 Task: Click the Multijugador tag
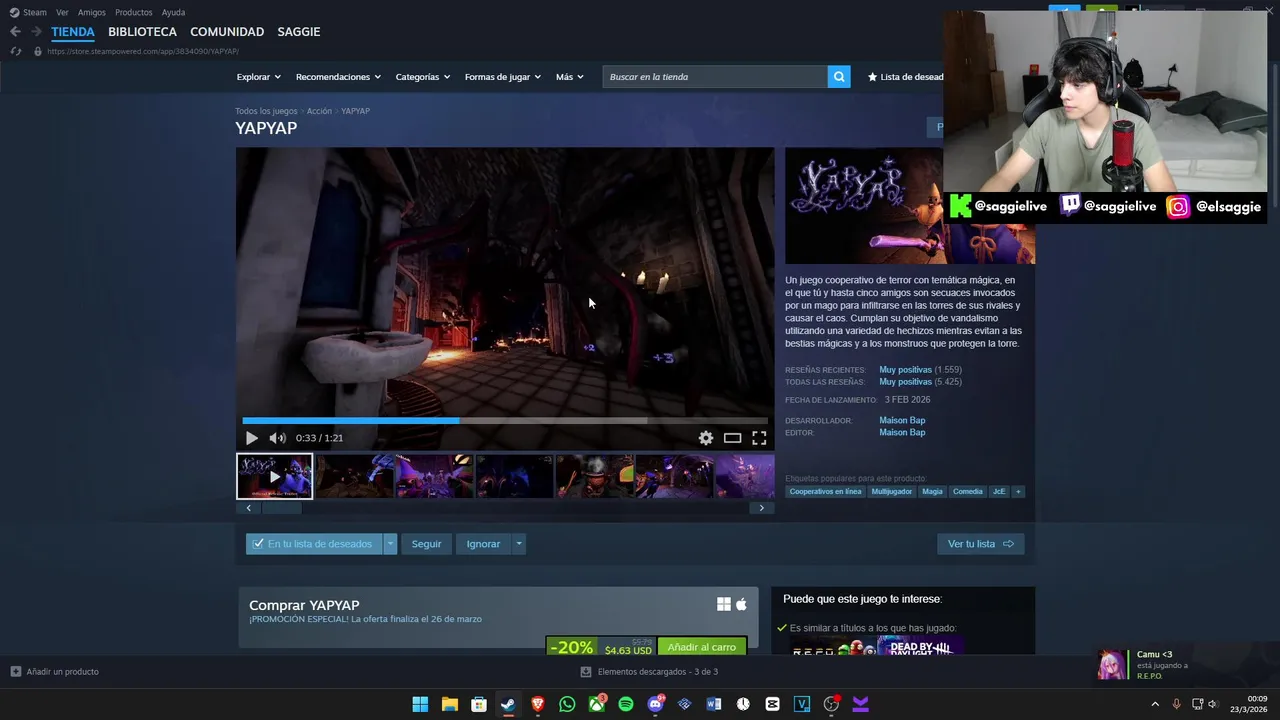tap(891, 492)
